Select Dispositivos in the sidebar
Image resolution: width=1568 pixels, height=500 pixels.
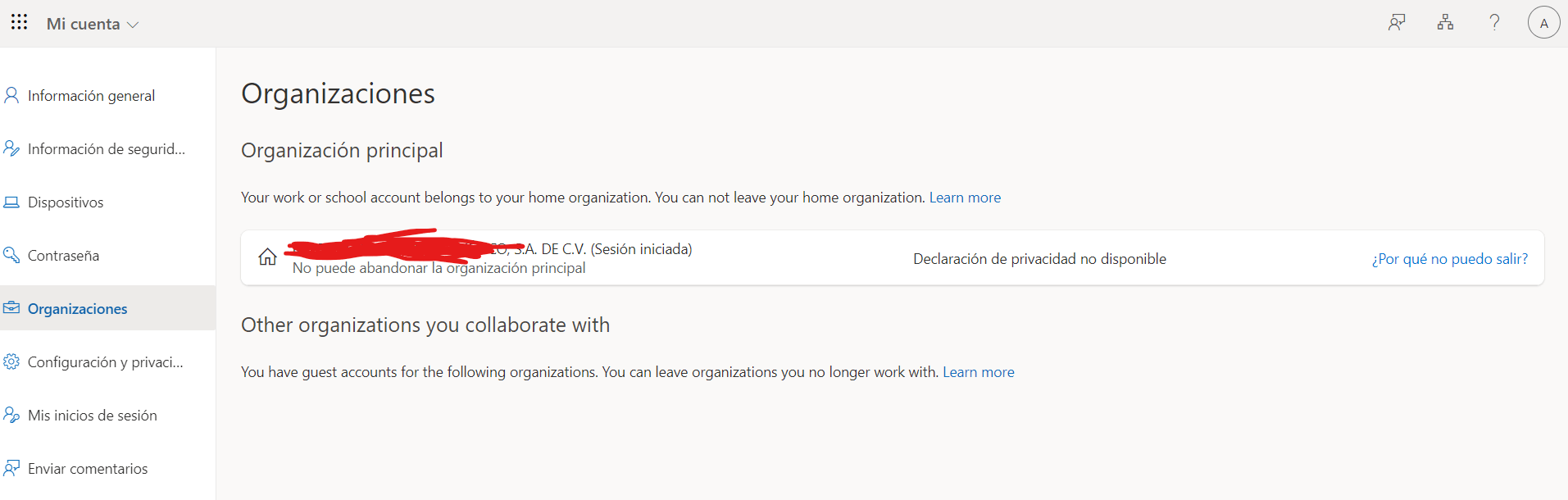(x=66, y=202)
